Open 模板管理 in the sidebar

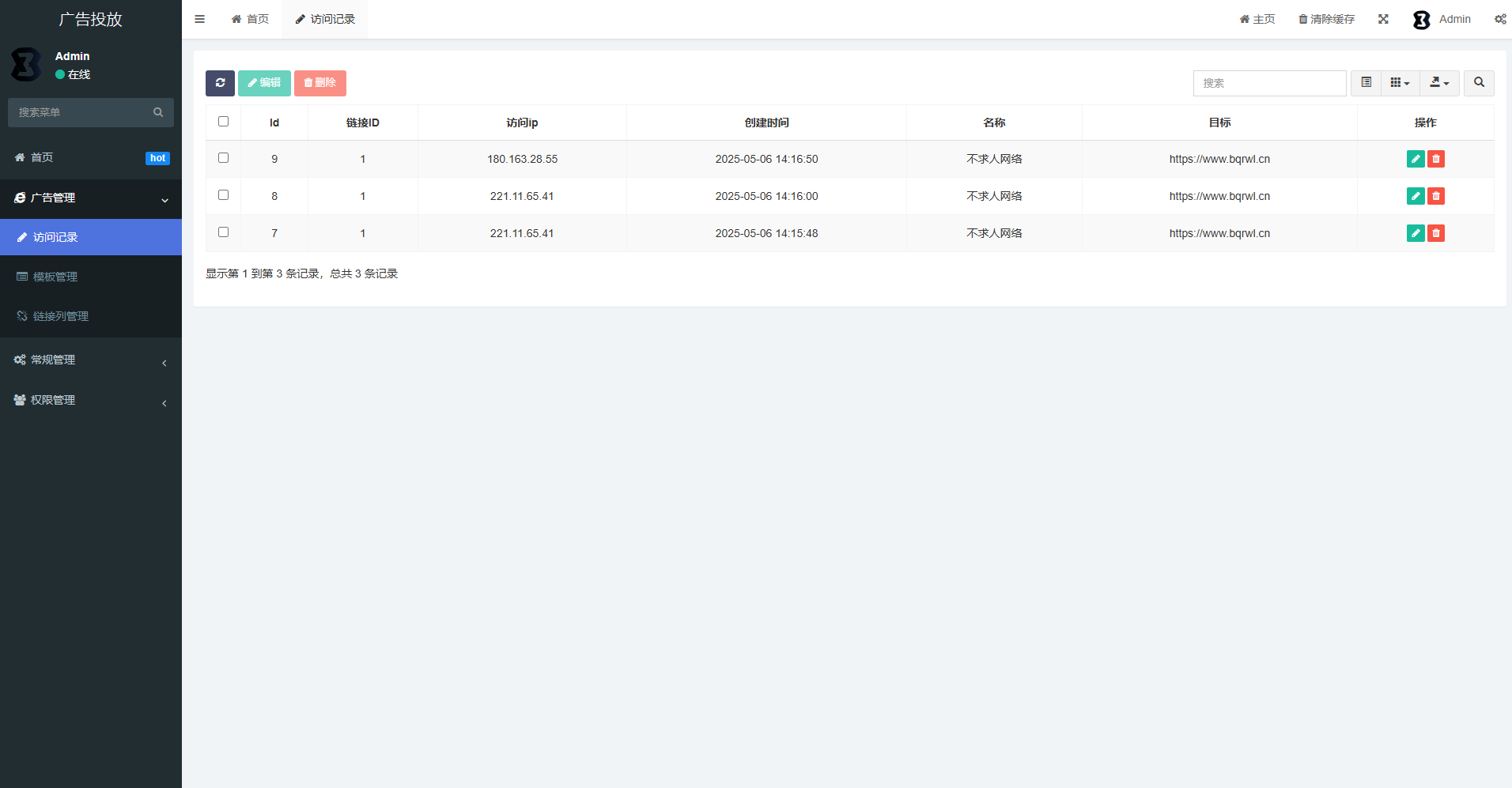coord(55,277)
